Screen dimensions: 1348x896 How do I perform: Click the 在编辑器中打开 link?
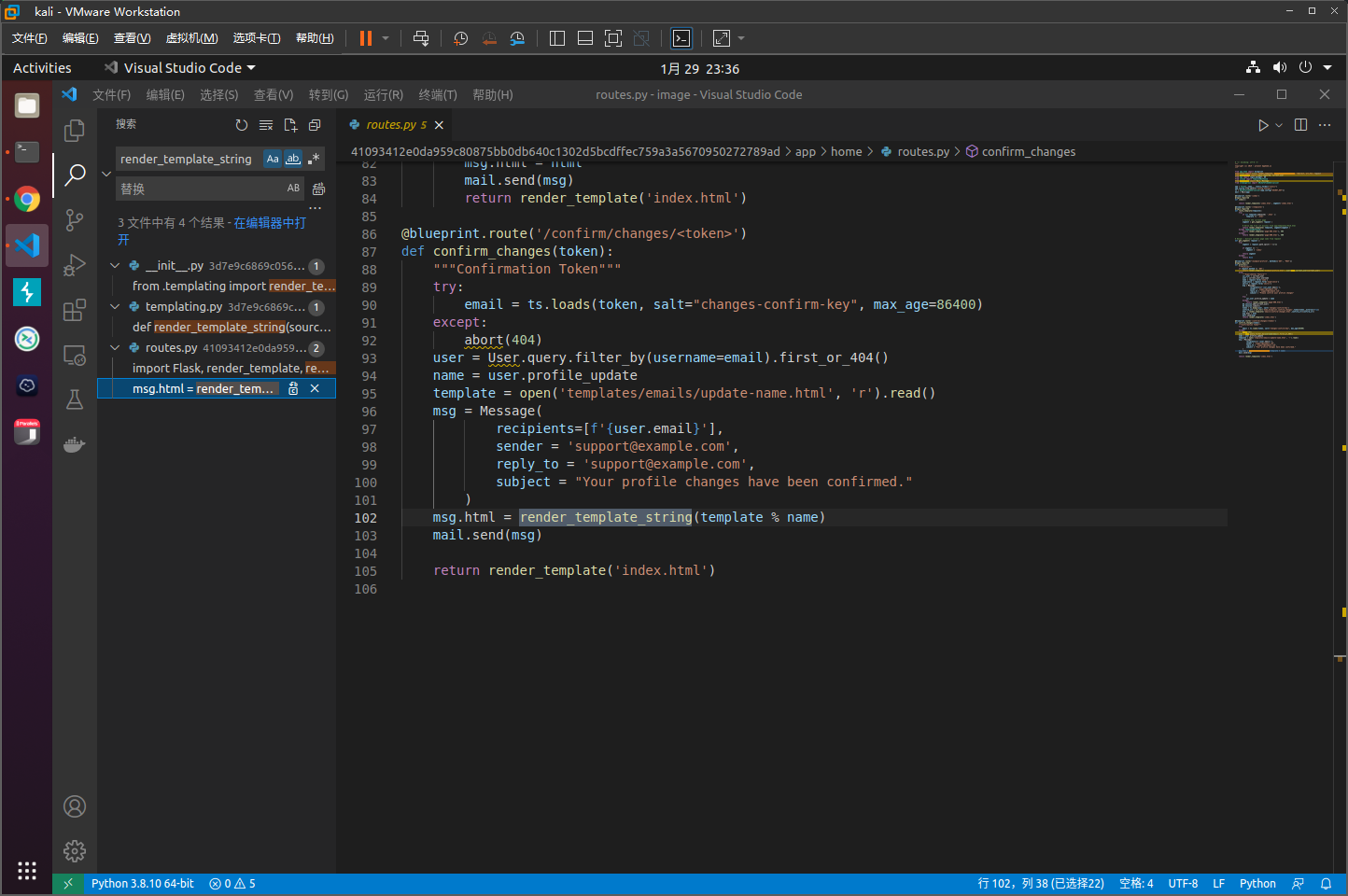coord(269,223)
